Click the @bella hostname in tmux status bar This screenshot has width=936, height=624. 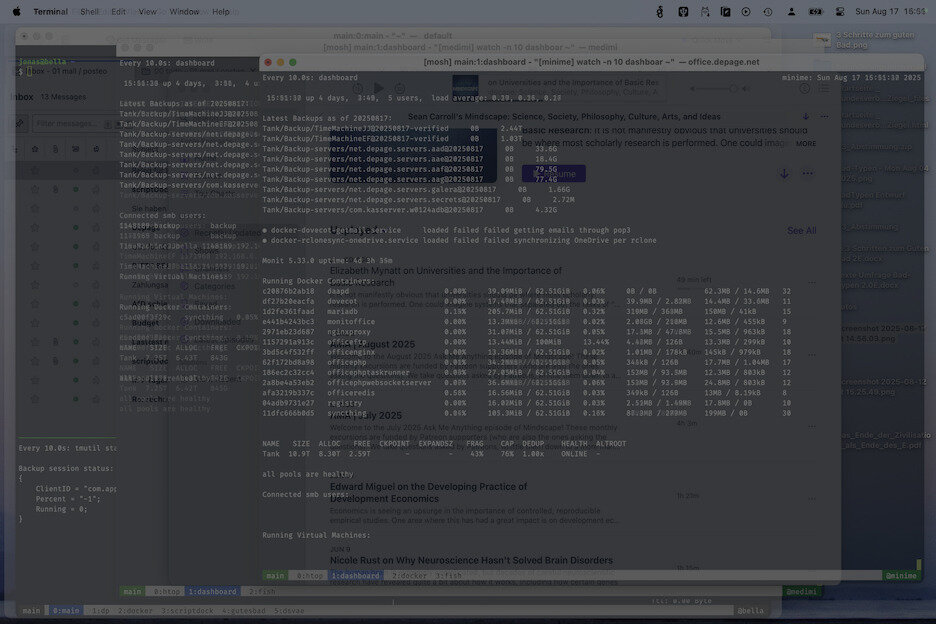[750, 611]
